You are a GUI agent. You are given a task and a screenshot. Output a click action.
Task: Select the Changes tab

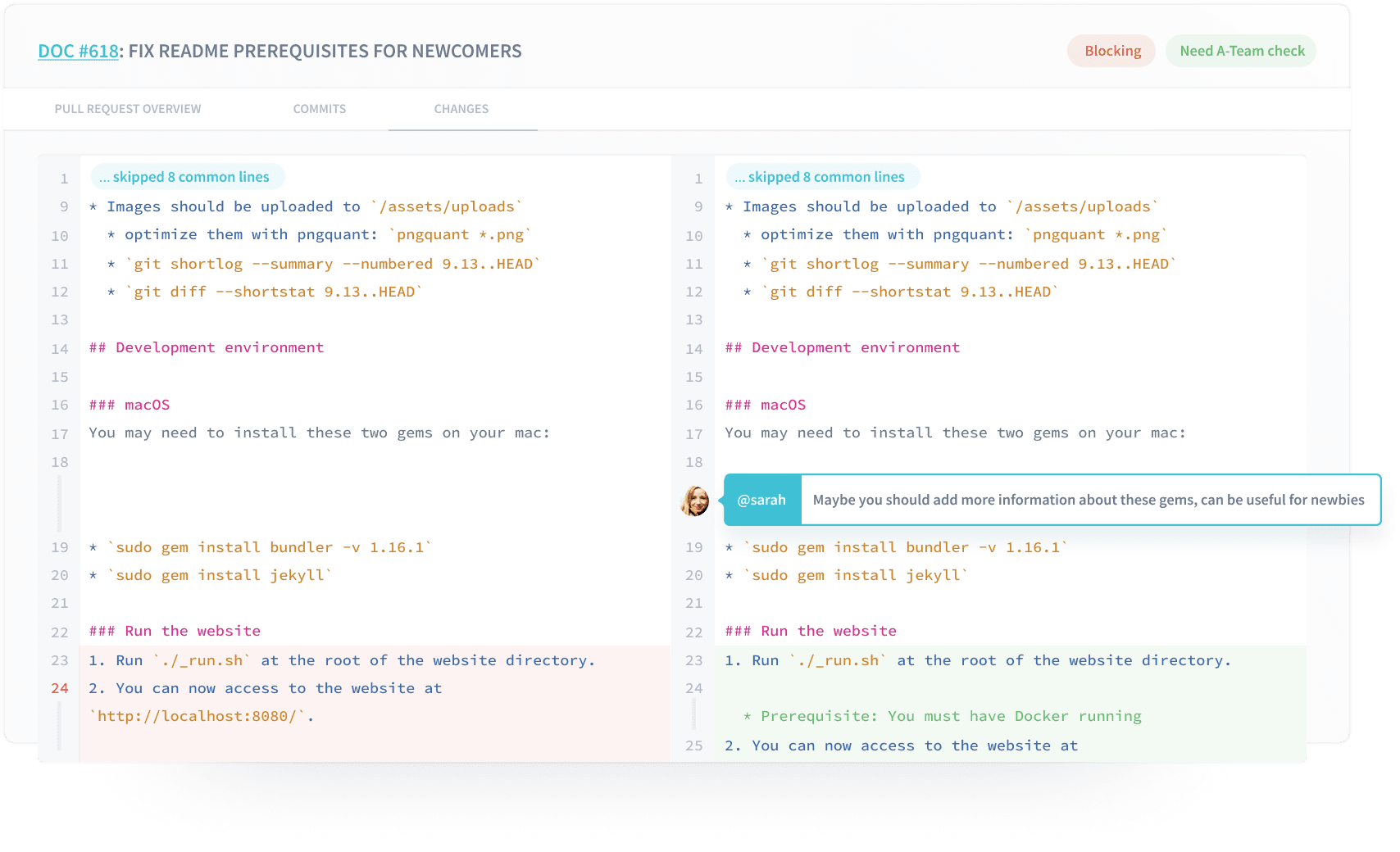tap(461, 109)
